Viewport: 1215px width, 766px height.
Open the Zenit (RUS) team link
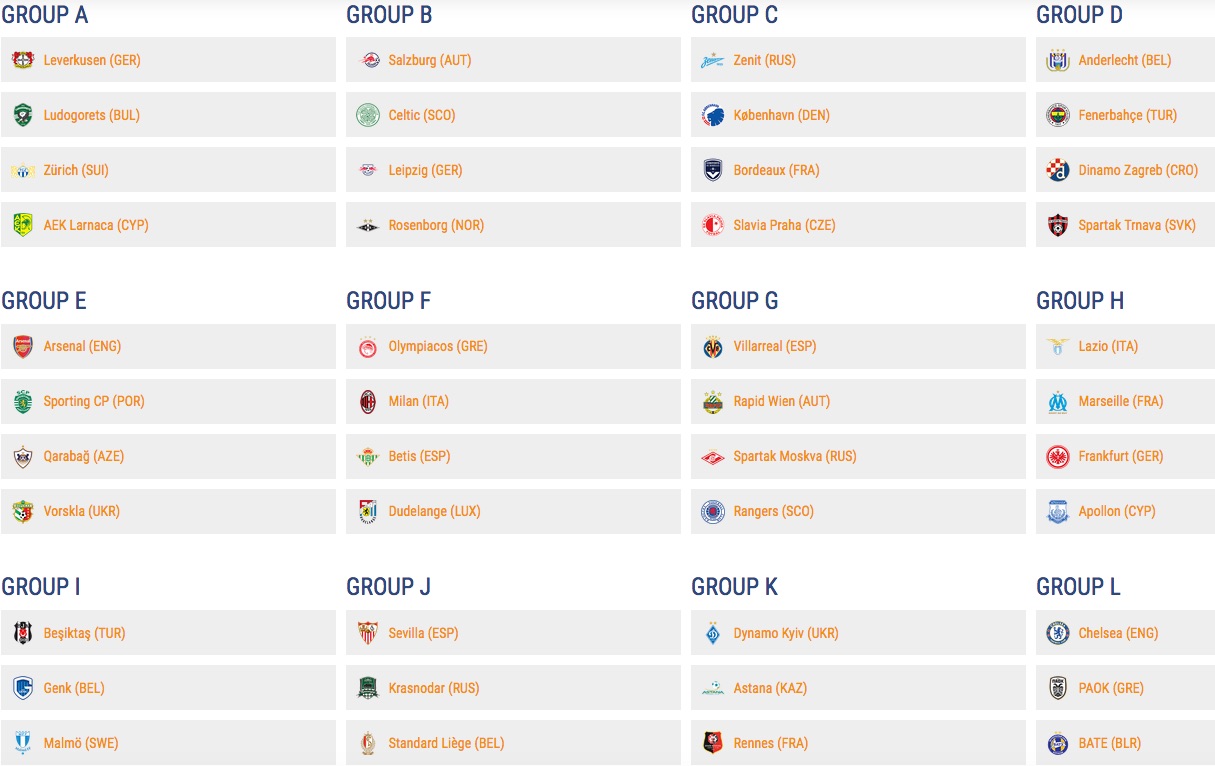(x=764, y=60)
